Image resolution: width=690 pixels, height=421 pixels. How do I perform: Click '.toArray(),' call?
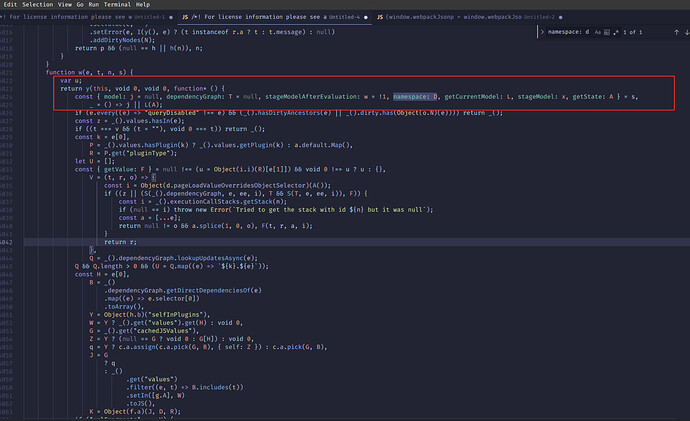click(x=124, y=307)
